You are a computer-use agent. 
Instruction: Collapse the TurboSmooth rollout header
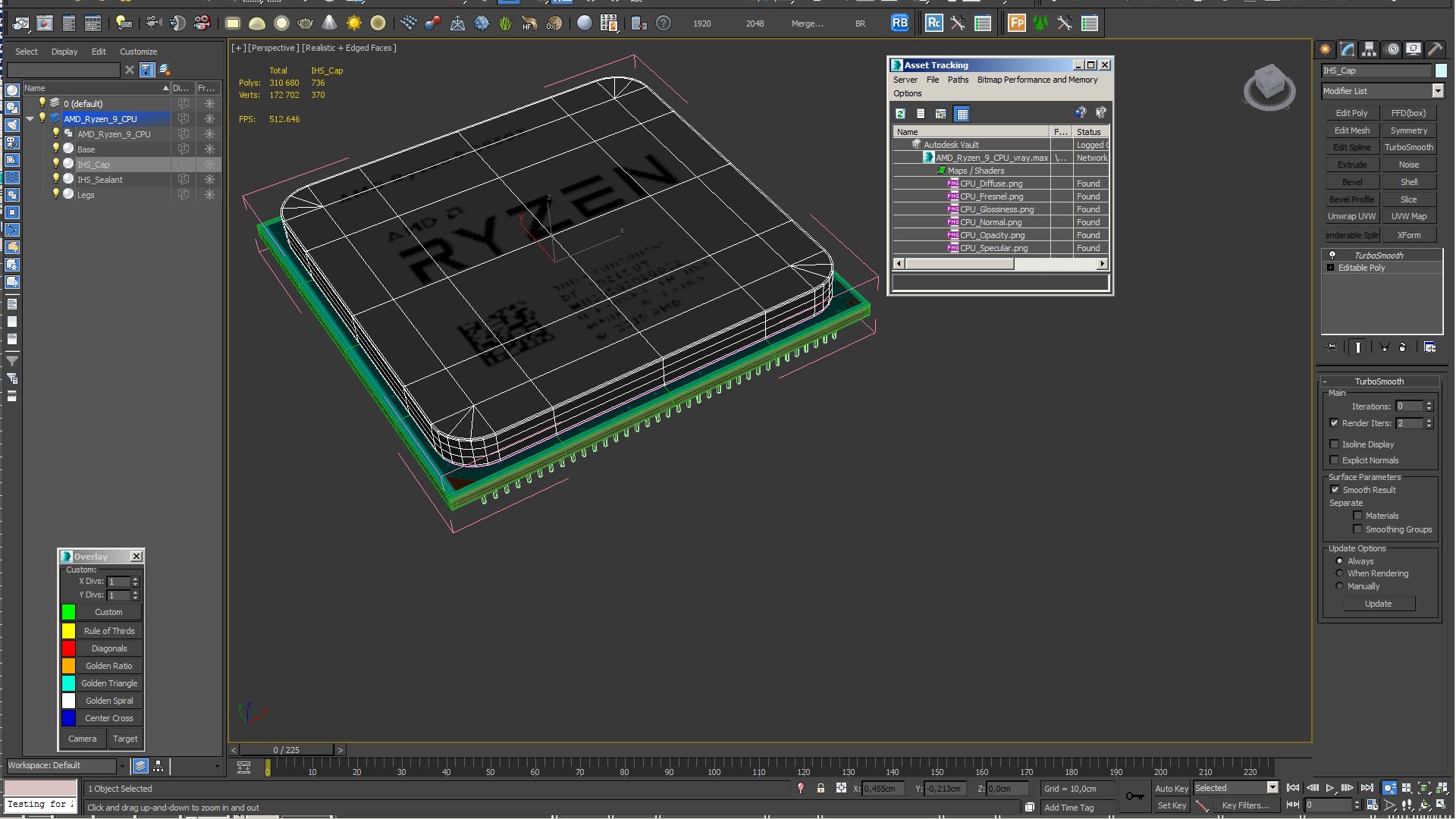pos(1379,381)
